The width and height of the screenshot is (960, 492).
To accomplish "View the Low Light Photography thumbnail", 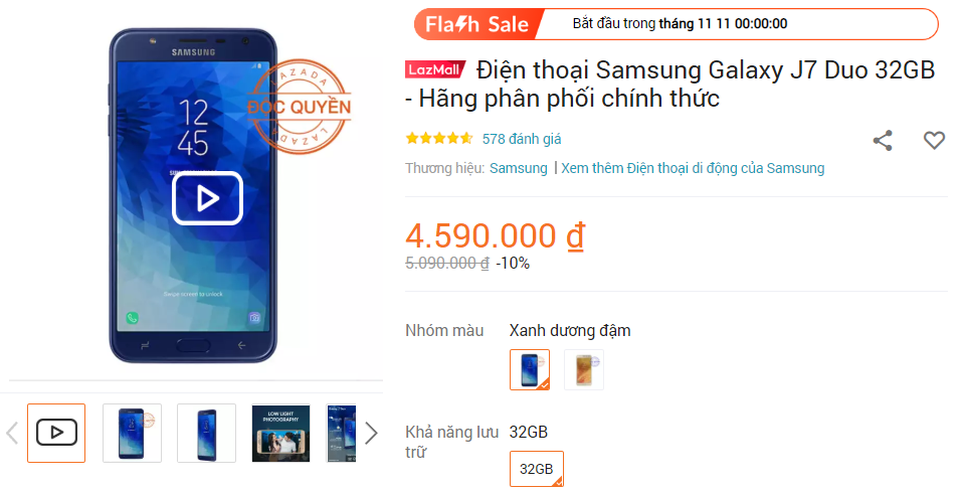I will tap(280, 433).
